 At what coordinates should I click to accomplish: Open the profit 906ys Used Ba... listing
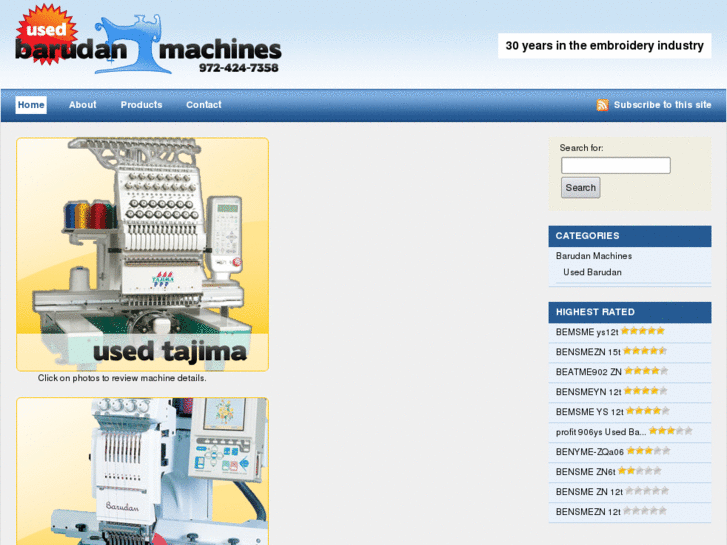tap(601, 432)
